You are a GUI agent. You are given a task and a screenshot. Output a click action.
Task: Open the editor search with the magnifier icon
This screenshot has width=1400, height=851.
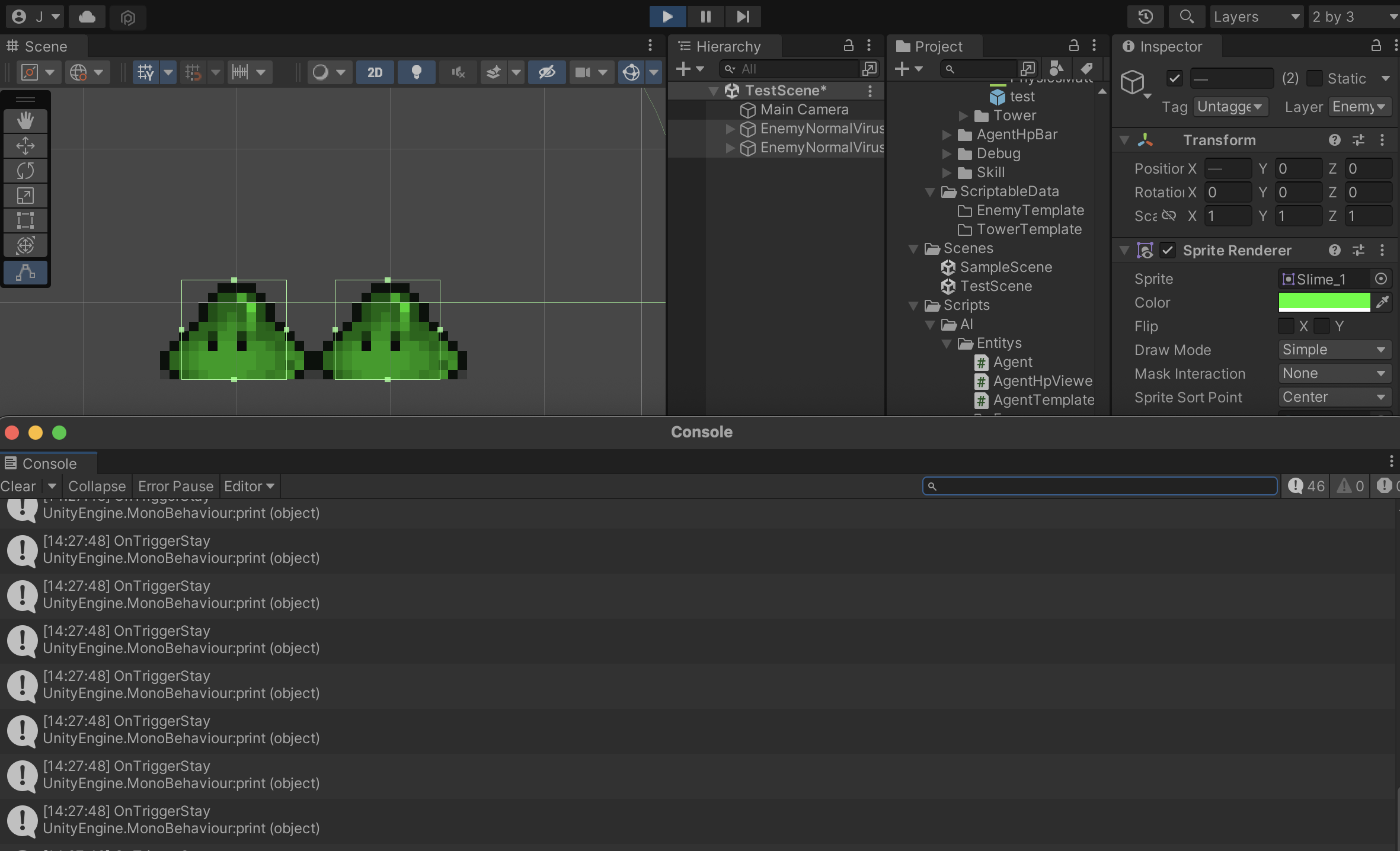tap(1186, 16)
